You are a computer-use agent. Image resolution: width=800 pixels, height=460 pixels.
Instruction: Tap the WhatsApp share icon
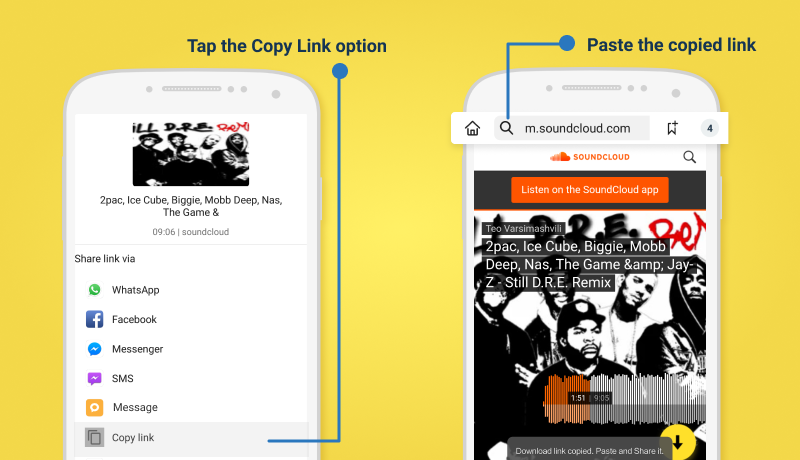pos(94,290)
